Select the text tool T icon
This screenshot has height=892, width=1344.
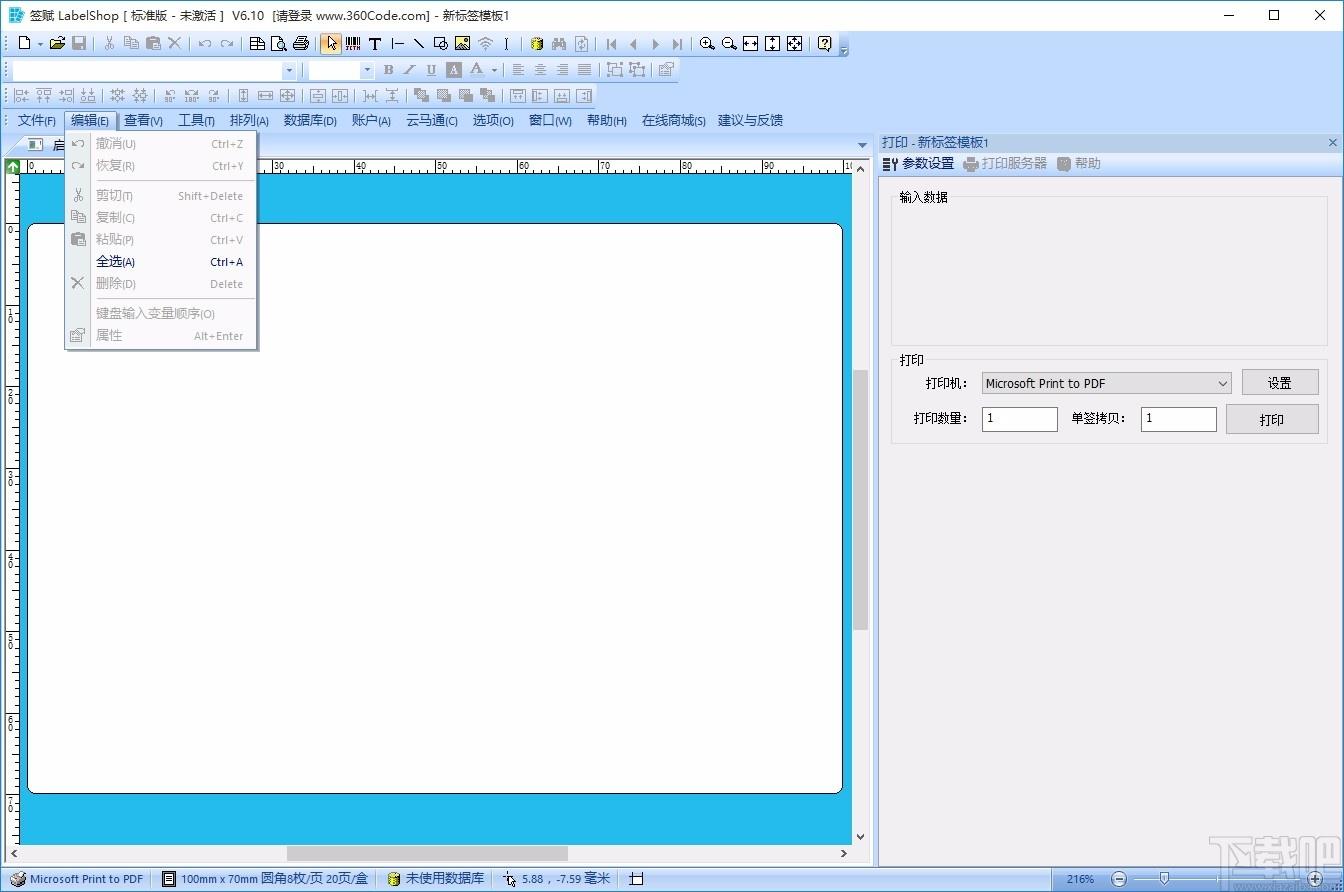pos(375,43)
